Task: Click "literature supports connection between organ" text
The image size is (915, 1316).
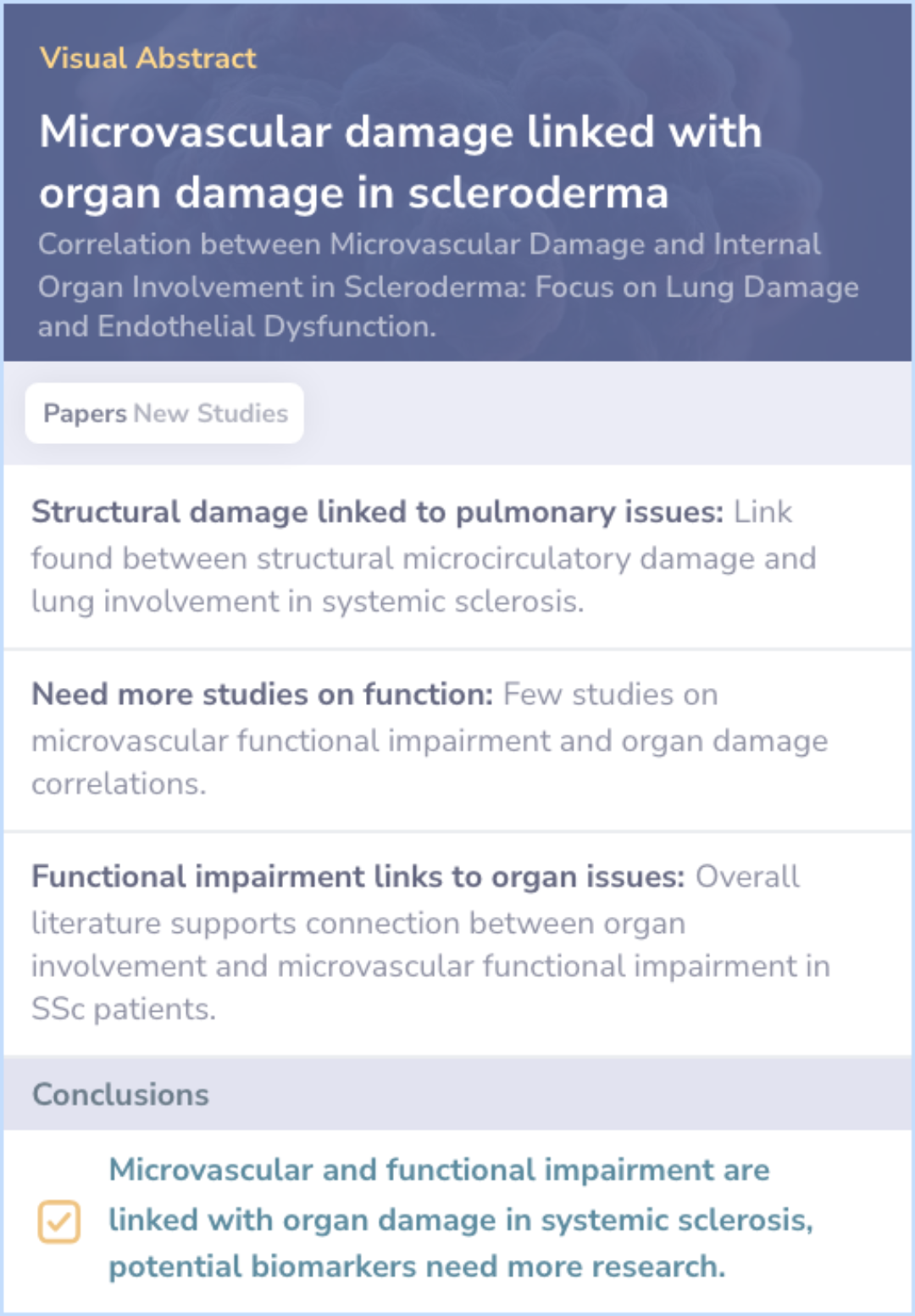Action: (x=358, y=923)
